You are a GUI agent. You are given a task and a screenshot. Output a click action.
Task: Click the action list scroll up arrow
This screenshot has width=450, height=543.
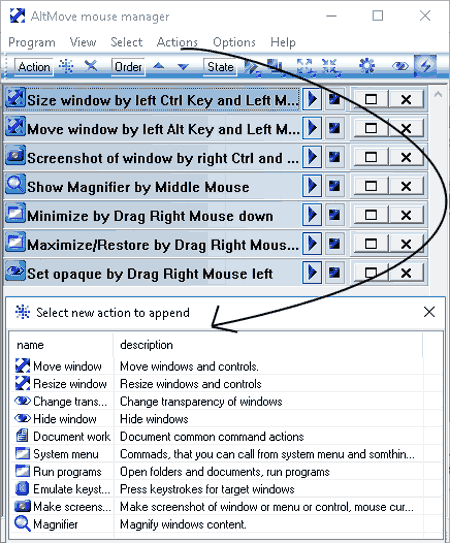[x=438, y=94]
